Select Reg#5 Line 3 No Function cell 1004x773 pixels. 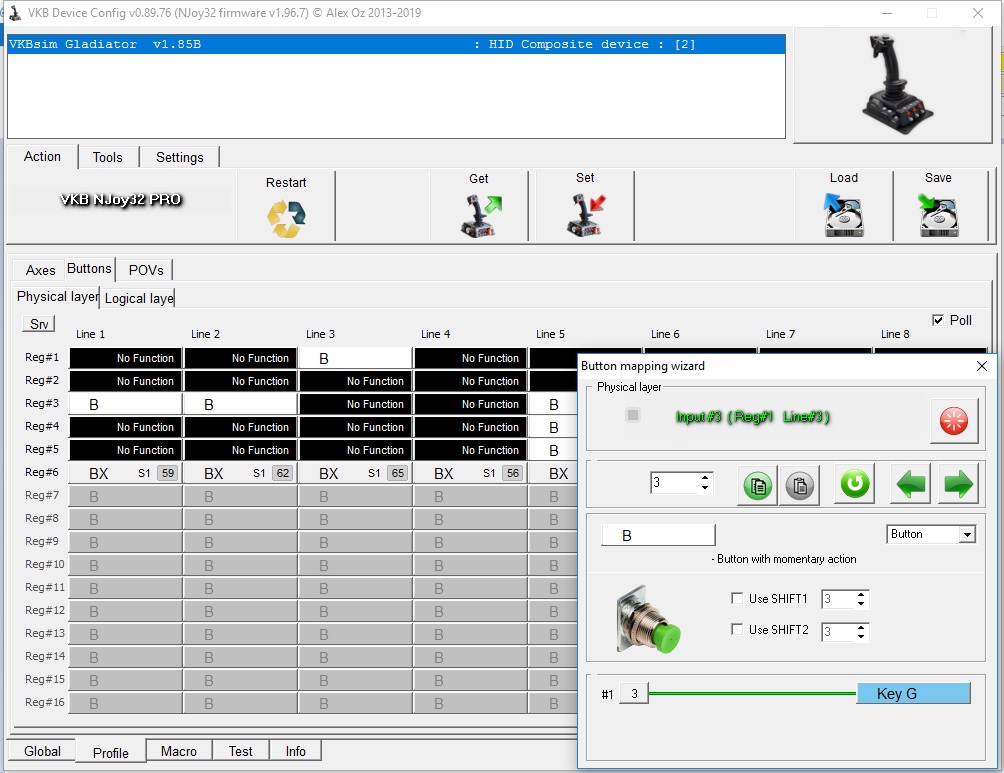tap(355, 450)
